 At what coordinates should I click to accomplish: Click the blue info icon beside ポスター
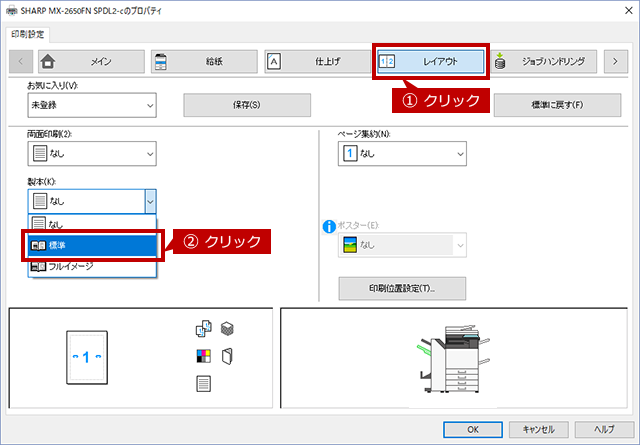(x=329, y=226)
